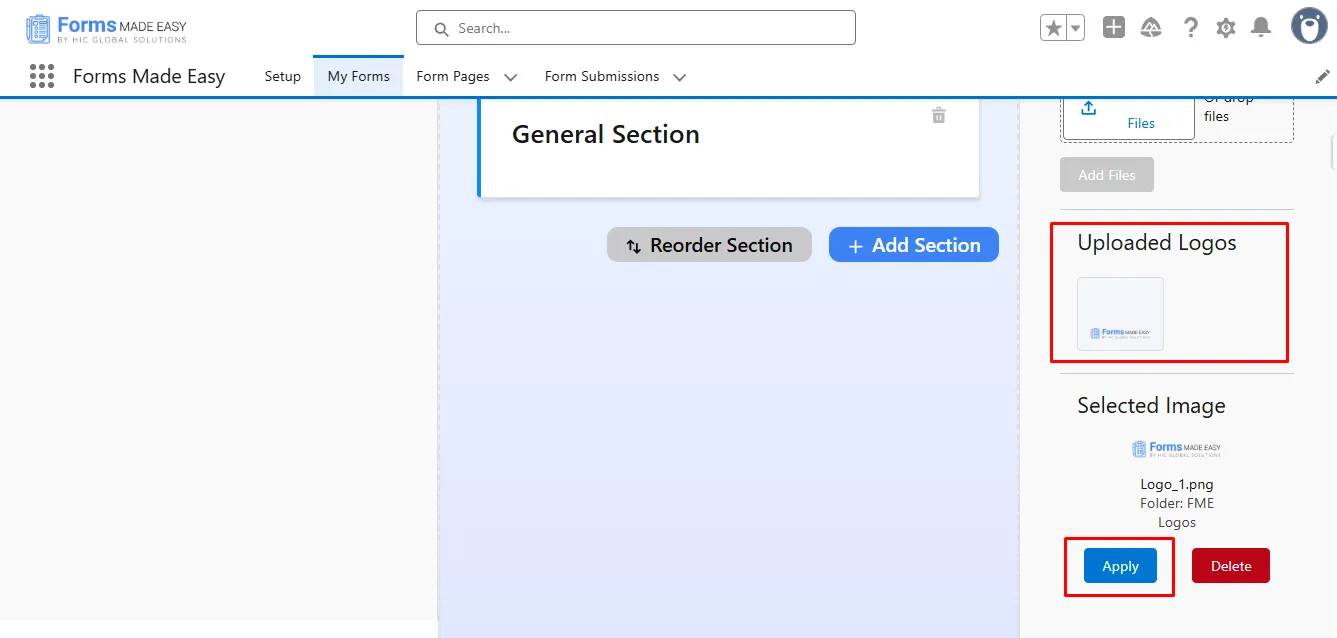Open the global actions plus icon
The height and width of the screenshot is (638, 1337).
coord(1114,28)
